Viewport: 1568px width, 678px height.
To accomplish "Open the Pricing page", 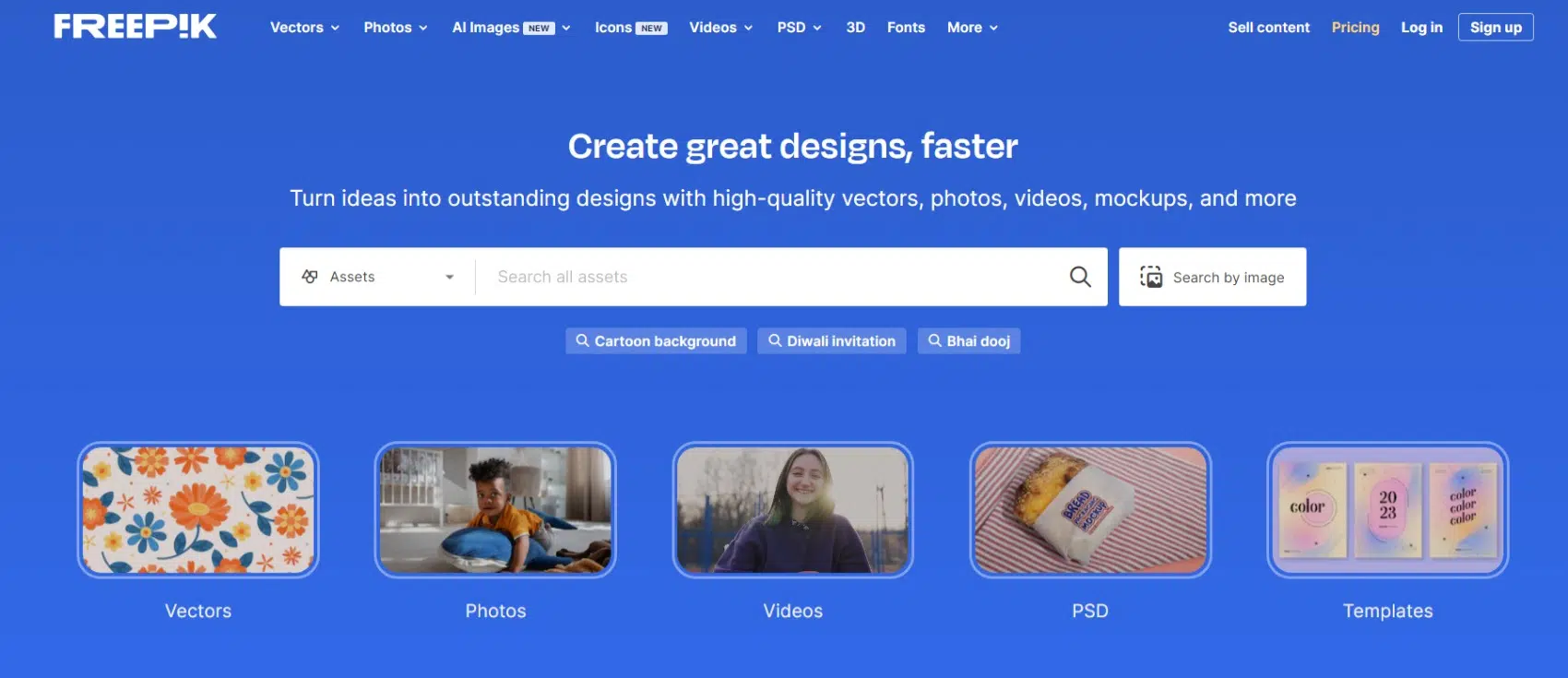I will 1356,28.
